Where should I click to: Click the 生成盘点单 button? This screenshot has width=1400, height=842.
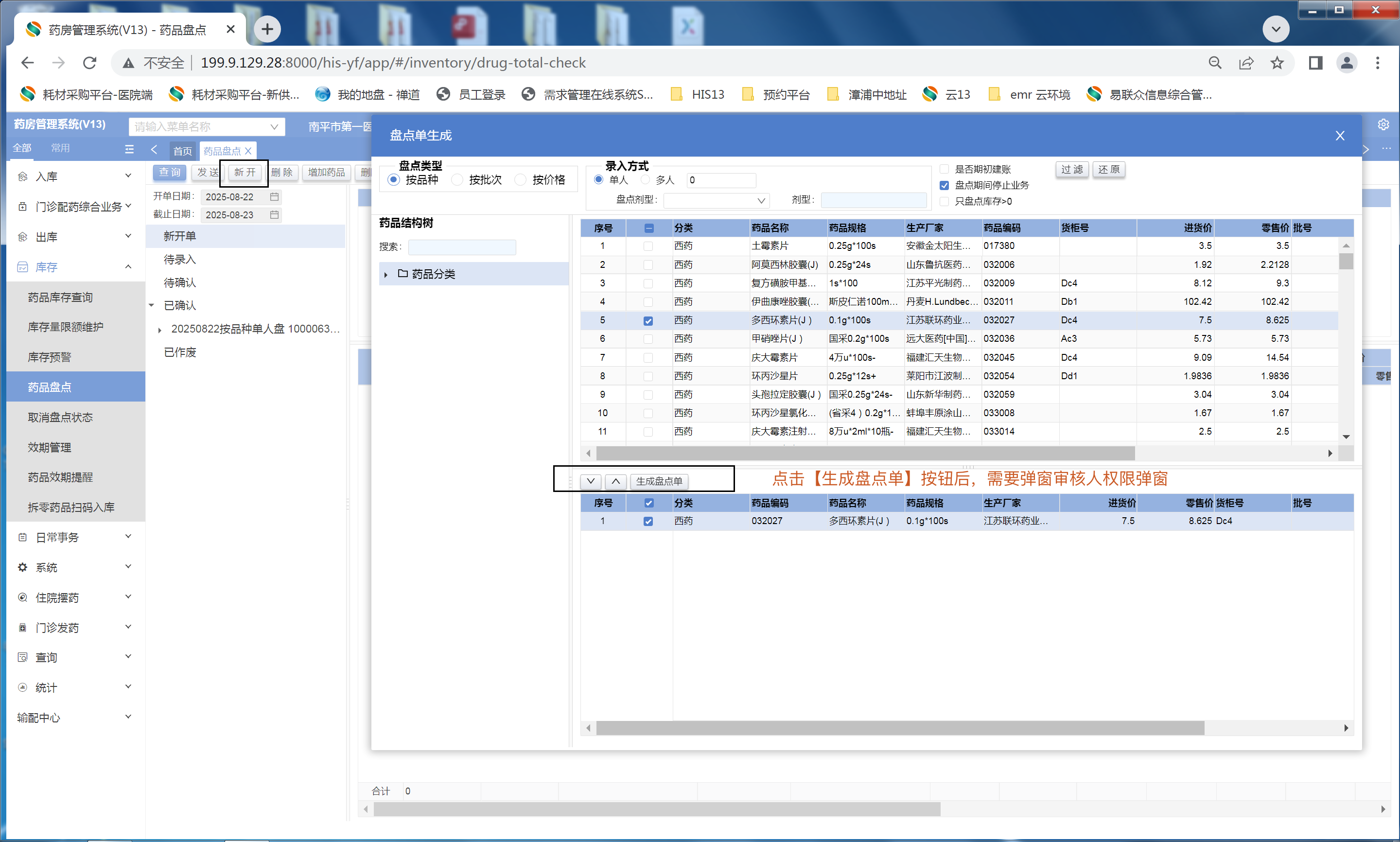tap(659, 481)
